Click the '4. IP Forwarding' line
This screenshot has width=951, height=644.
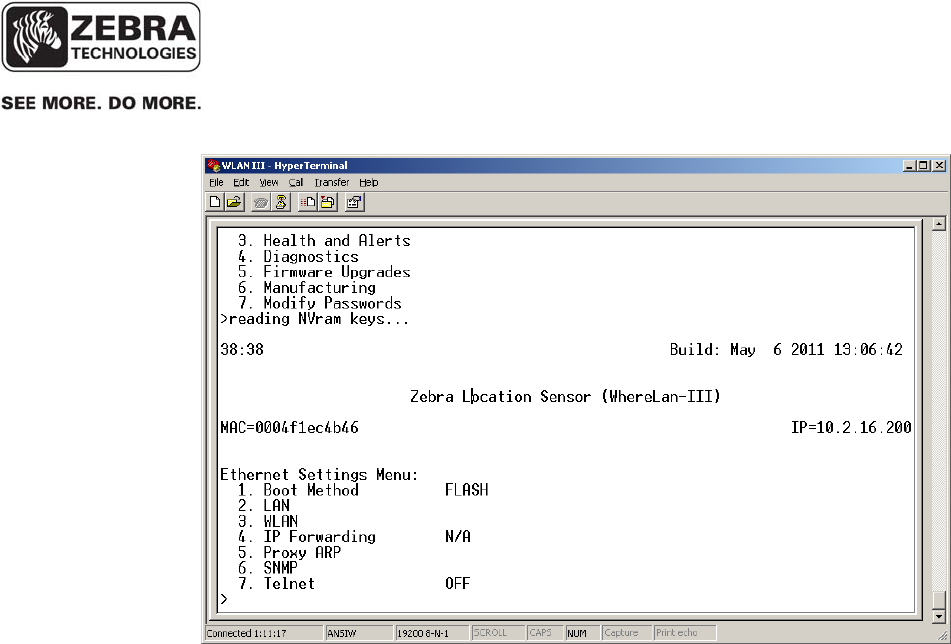point(306,537)
